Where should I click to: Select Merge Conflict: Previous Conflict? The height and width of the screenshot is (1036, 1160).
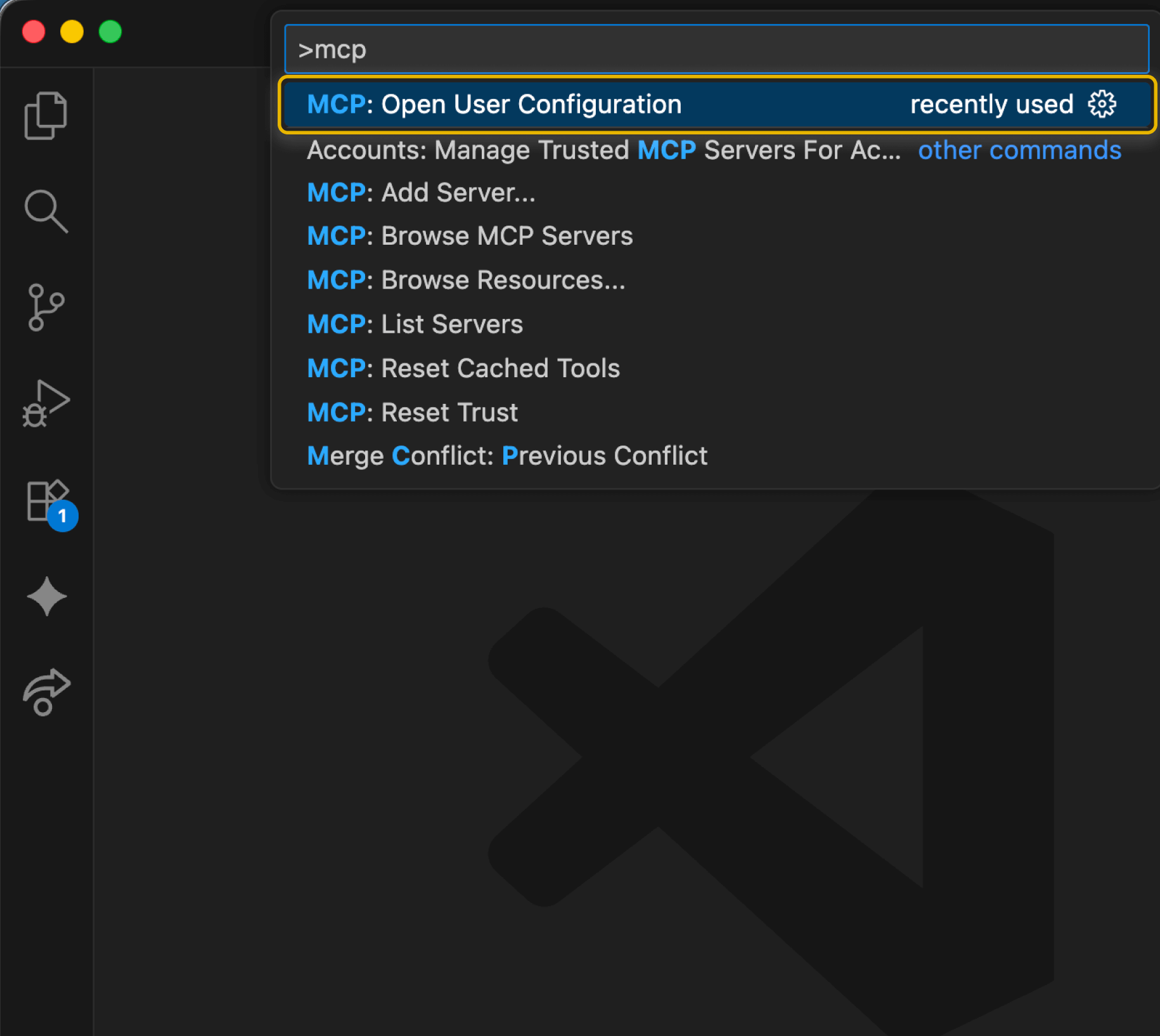pyautogui.click(x=506, y=455)
